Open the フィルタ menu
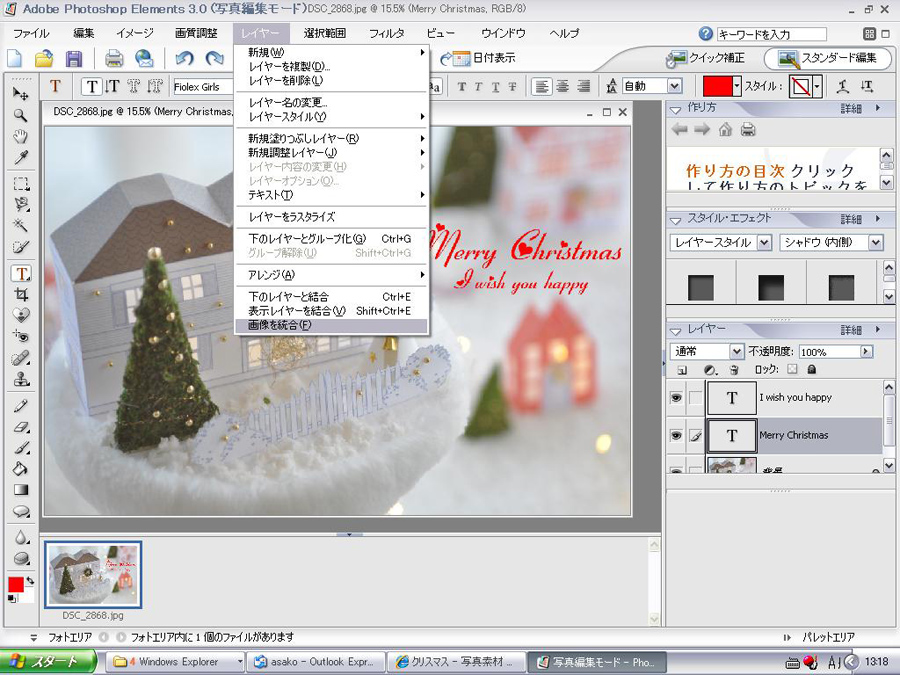Image resolution: width=900 pixels, height=675 pixels. [386, 33]
